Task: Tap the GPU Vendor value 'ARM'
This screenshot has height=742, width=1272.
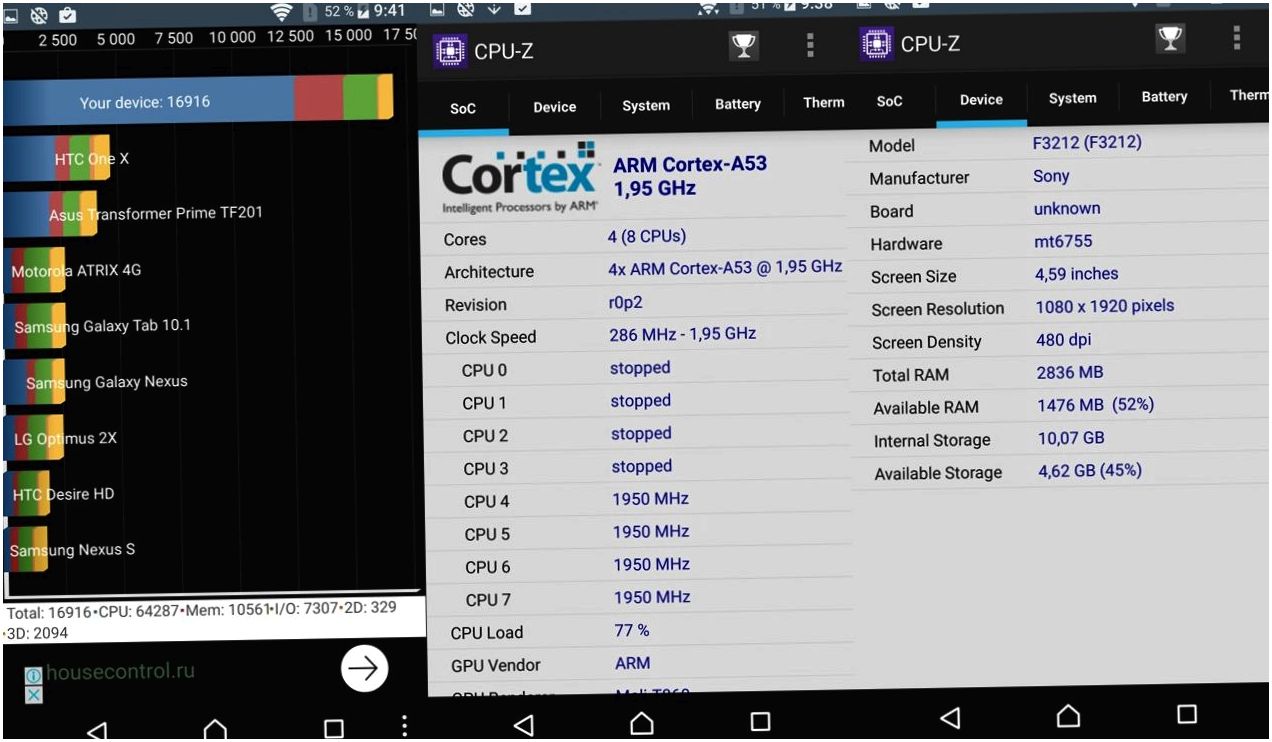Action: (x=632, y=663)
